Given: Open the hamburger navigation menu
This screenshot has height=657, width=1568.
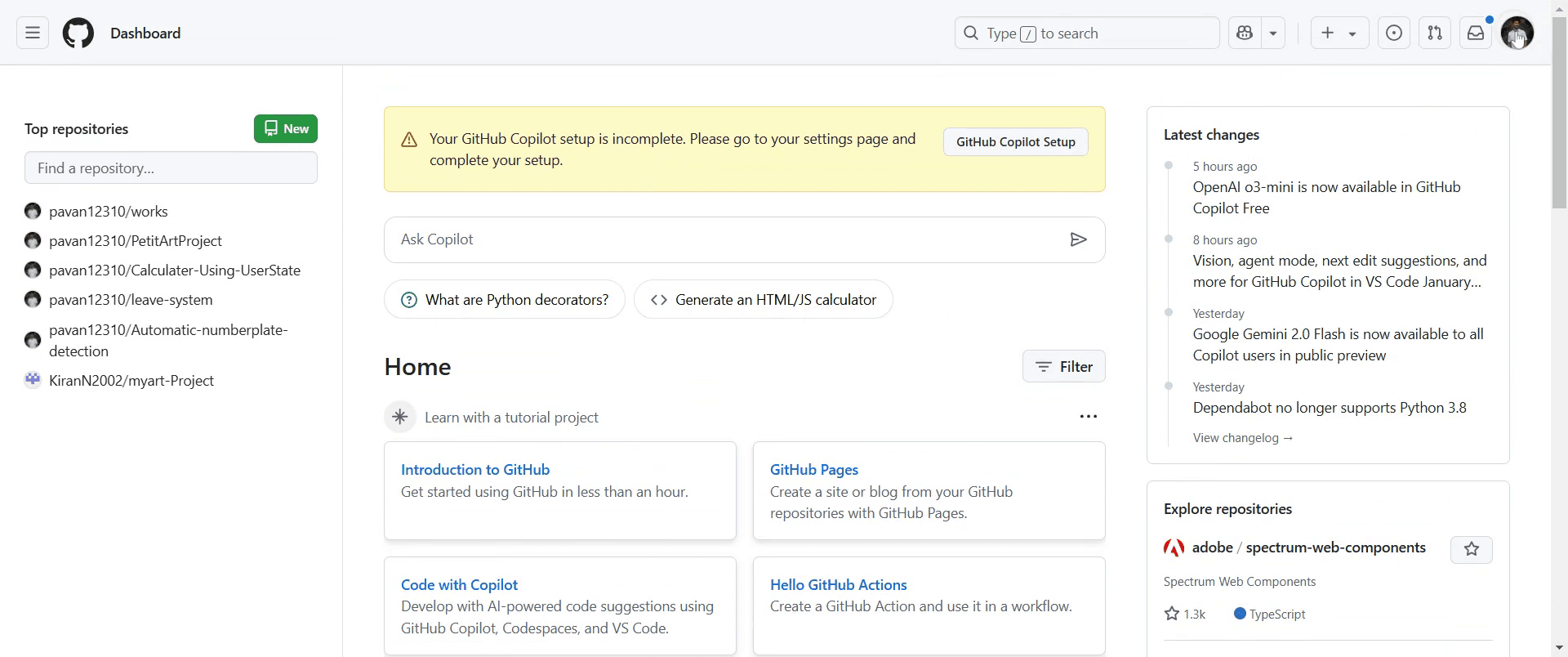Looking at the screenshot, I should [33, 33].
